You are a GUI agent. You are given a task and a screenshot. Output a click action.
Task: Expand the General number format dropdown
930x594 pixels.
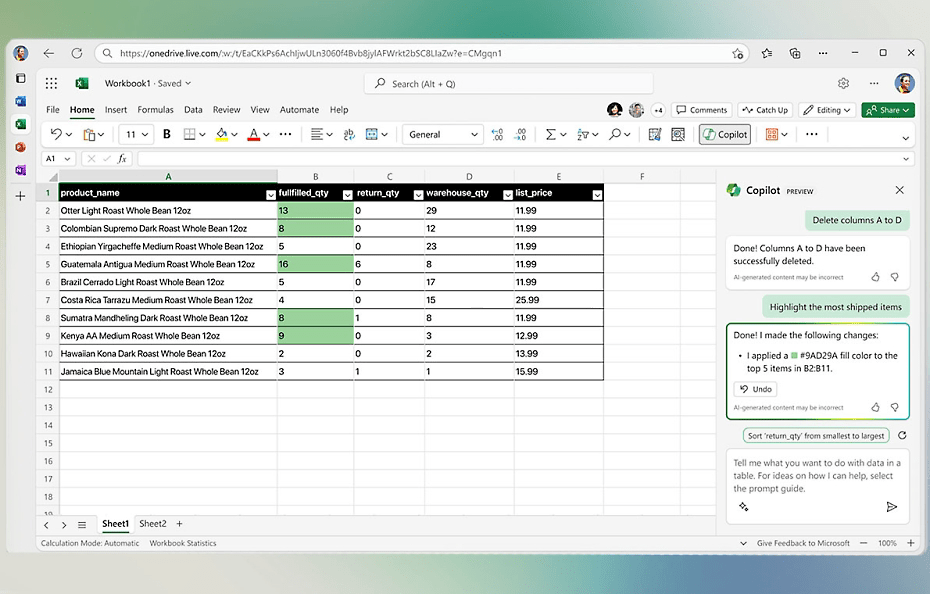pos(473,134)
